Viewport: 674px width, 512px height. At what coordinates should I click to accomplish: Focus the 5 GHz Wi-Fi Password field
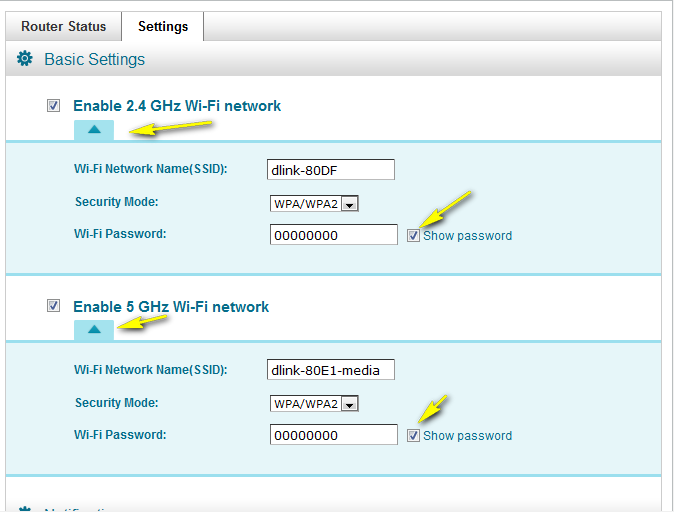click(x=334, y=435)
